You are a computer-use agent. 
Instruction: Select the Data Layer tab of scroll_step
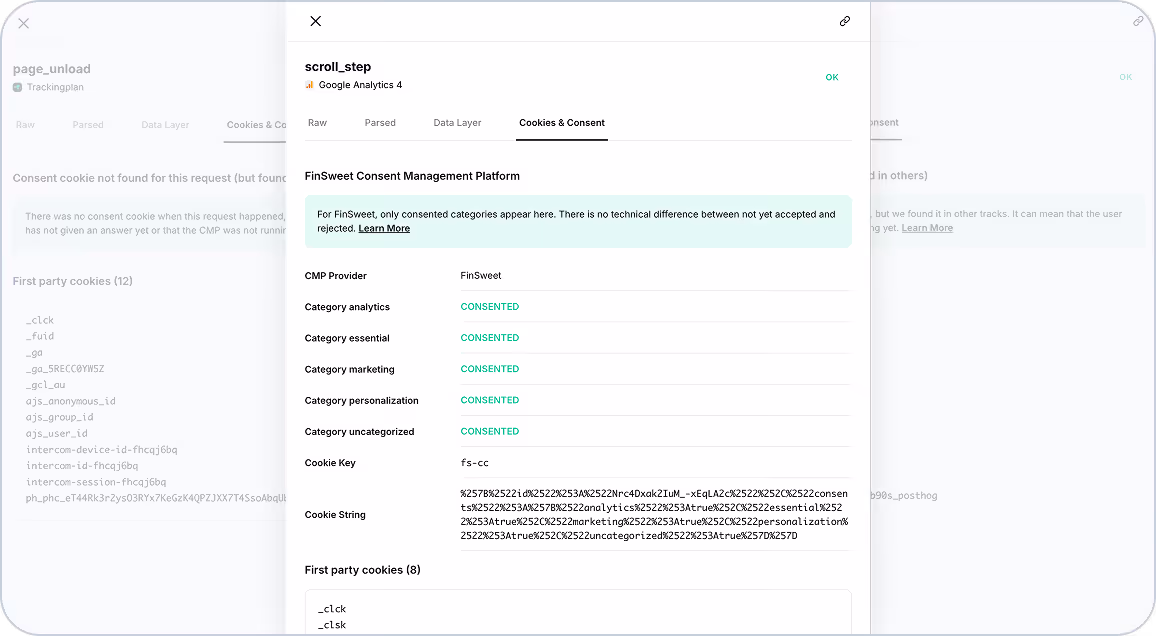(457, 123)
